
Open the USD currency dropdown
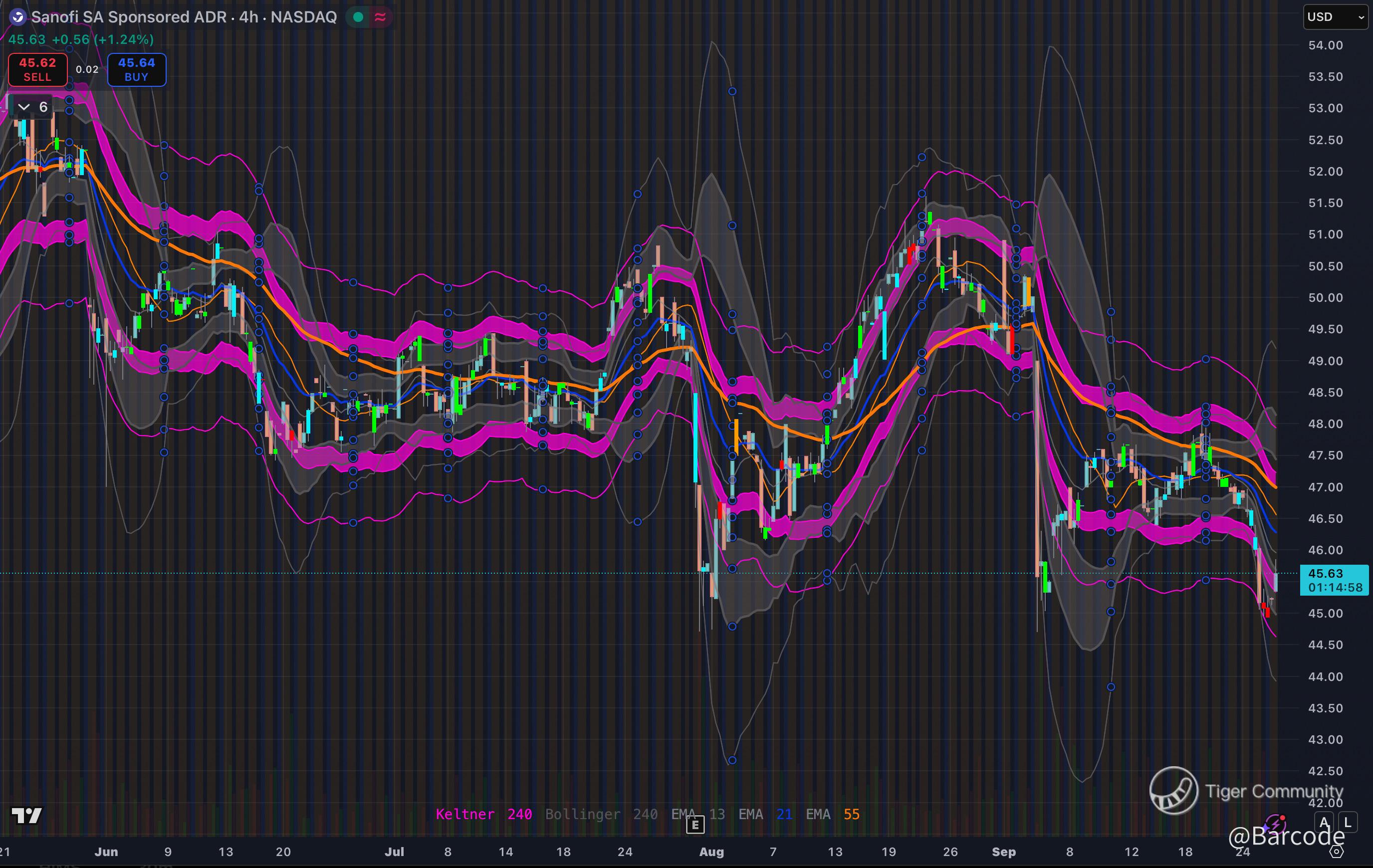click(x=1335, y=17)
